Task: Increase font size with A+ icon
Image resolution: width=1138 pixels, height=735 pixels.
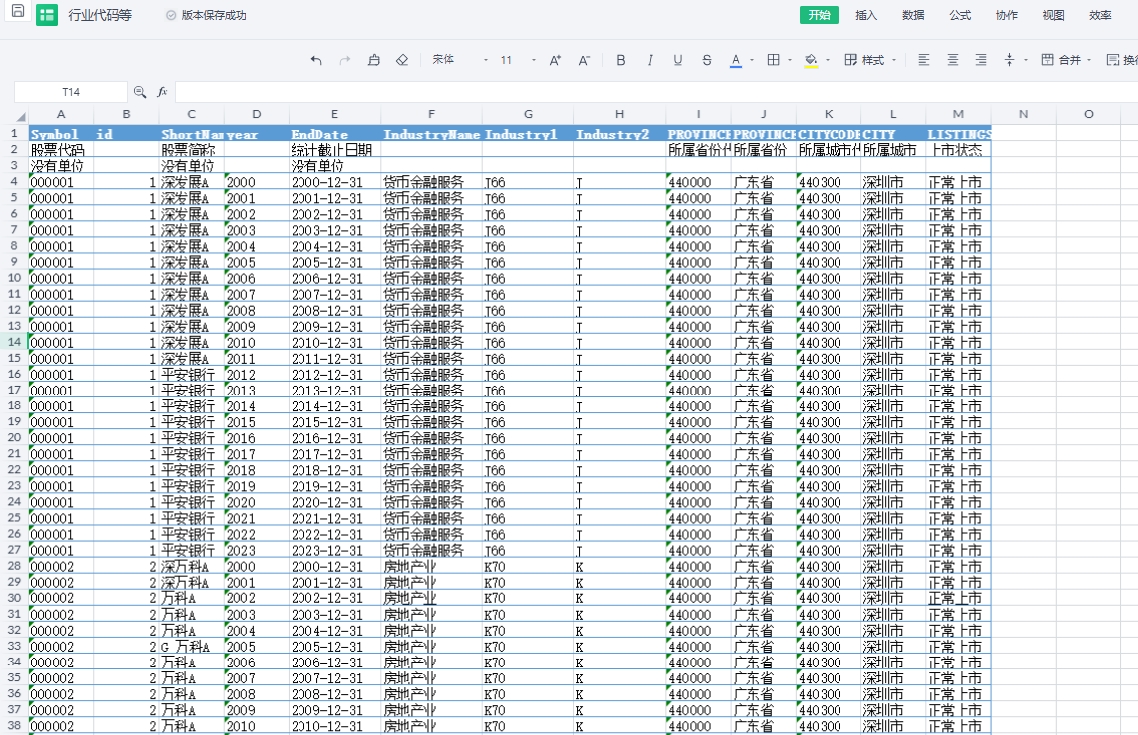Action: click(x=555, y=60)
